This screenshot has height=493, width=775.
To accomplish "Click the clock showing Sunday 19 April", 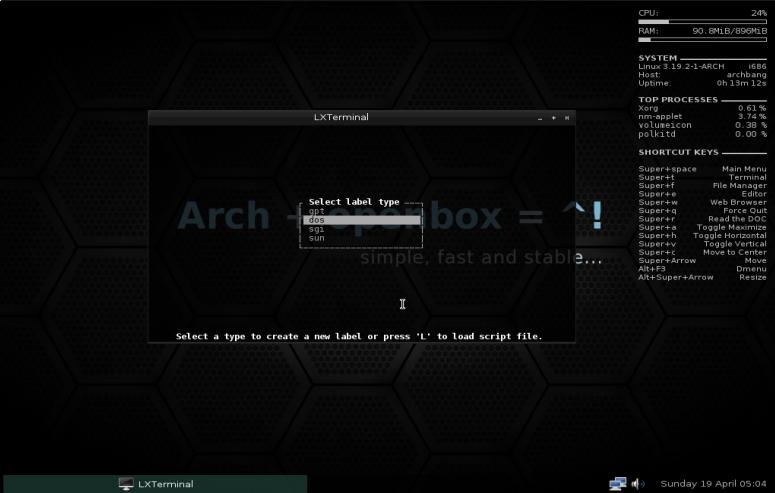I will [713, 484].
